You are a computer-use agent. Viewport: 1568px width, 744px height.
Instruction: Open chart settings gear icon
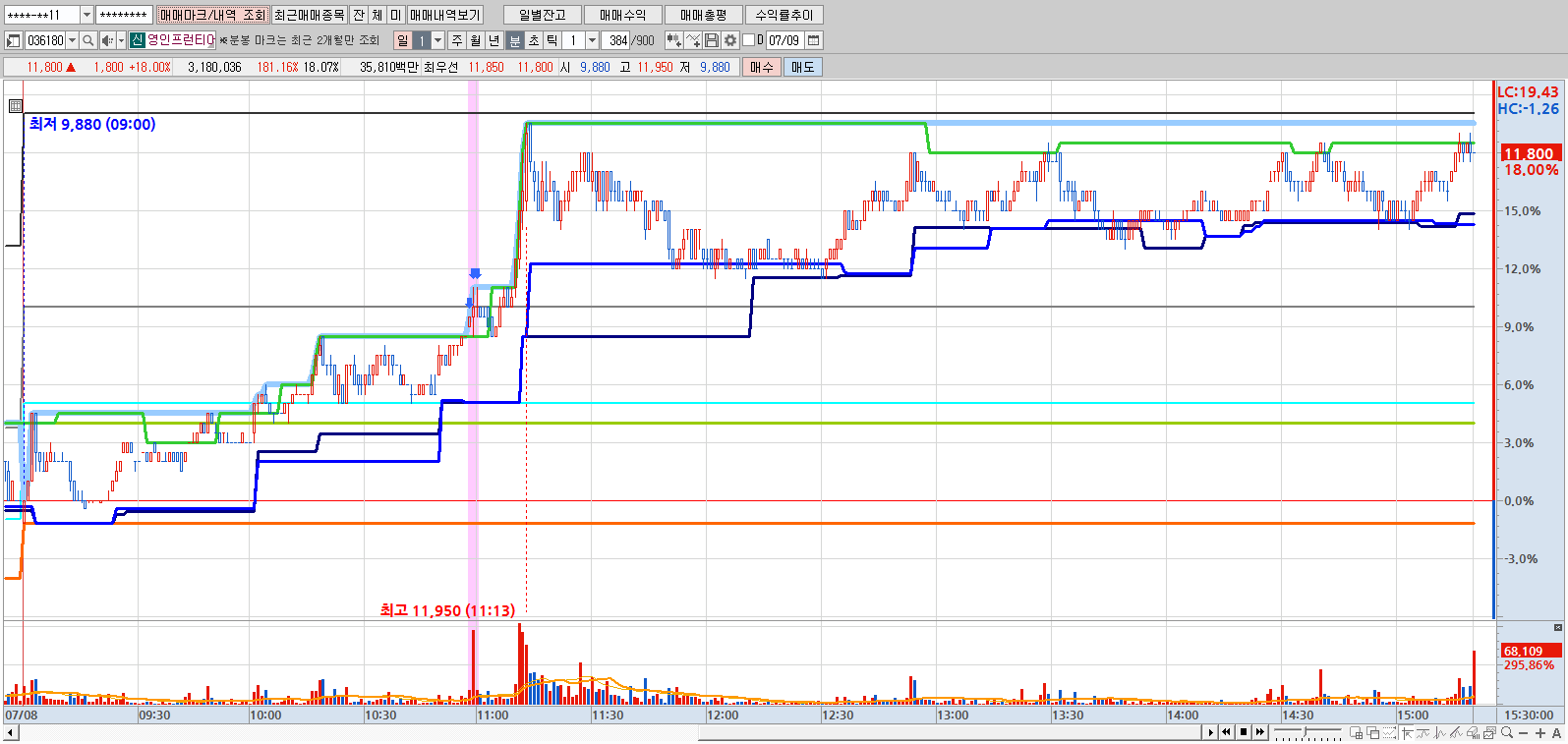click(x=730, y=40)
